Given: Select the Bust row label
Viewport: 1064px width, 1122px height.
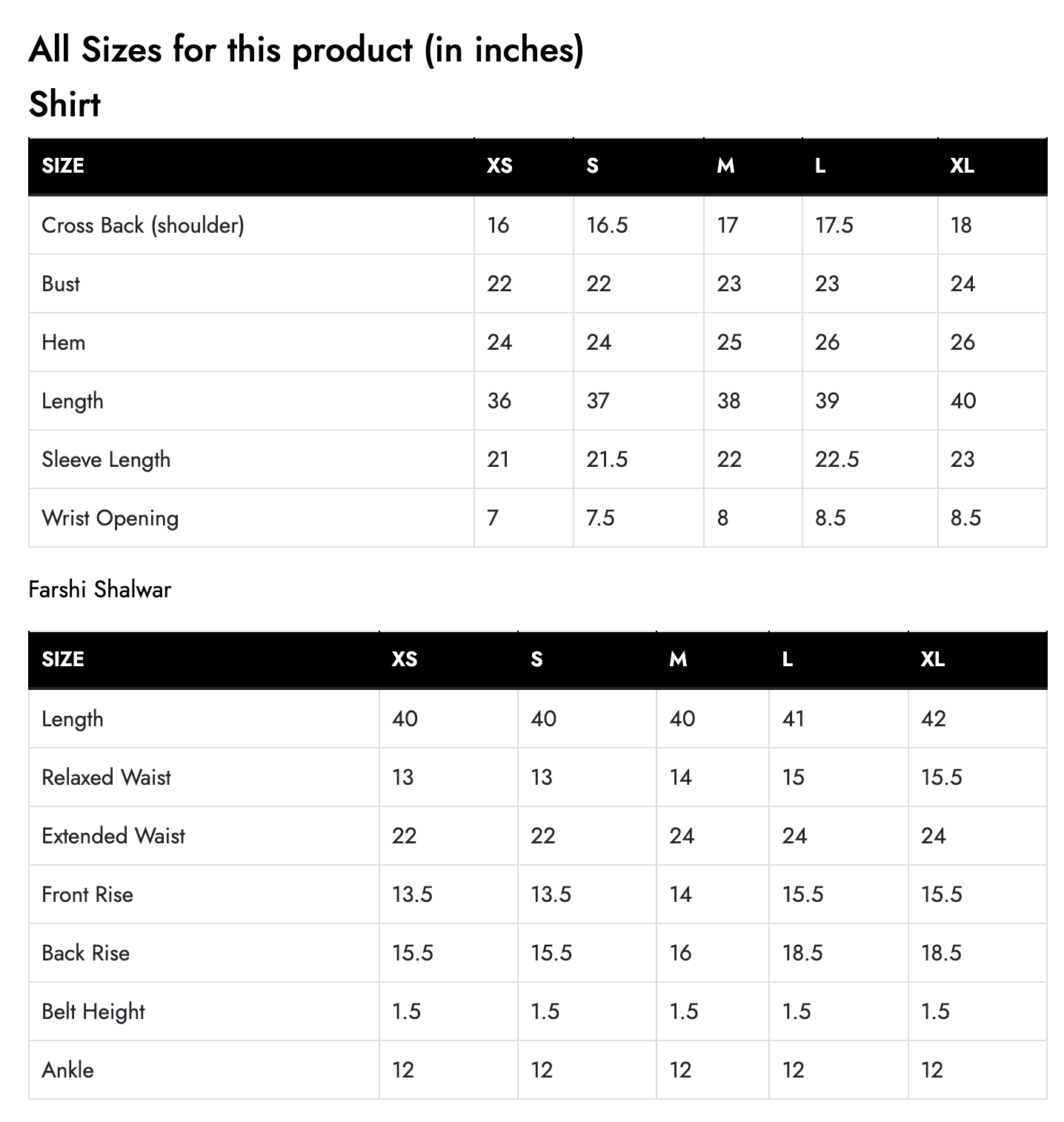Looking at the screenshot, I should (61, 283).
